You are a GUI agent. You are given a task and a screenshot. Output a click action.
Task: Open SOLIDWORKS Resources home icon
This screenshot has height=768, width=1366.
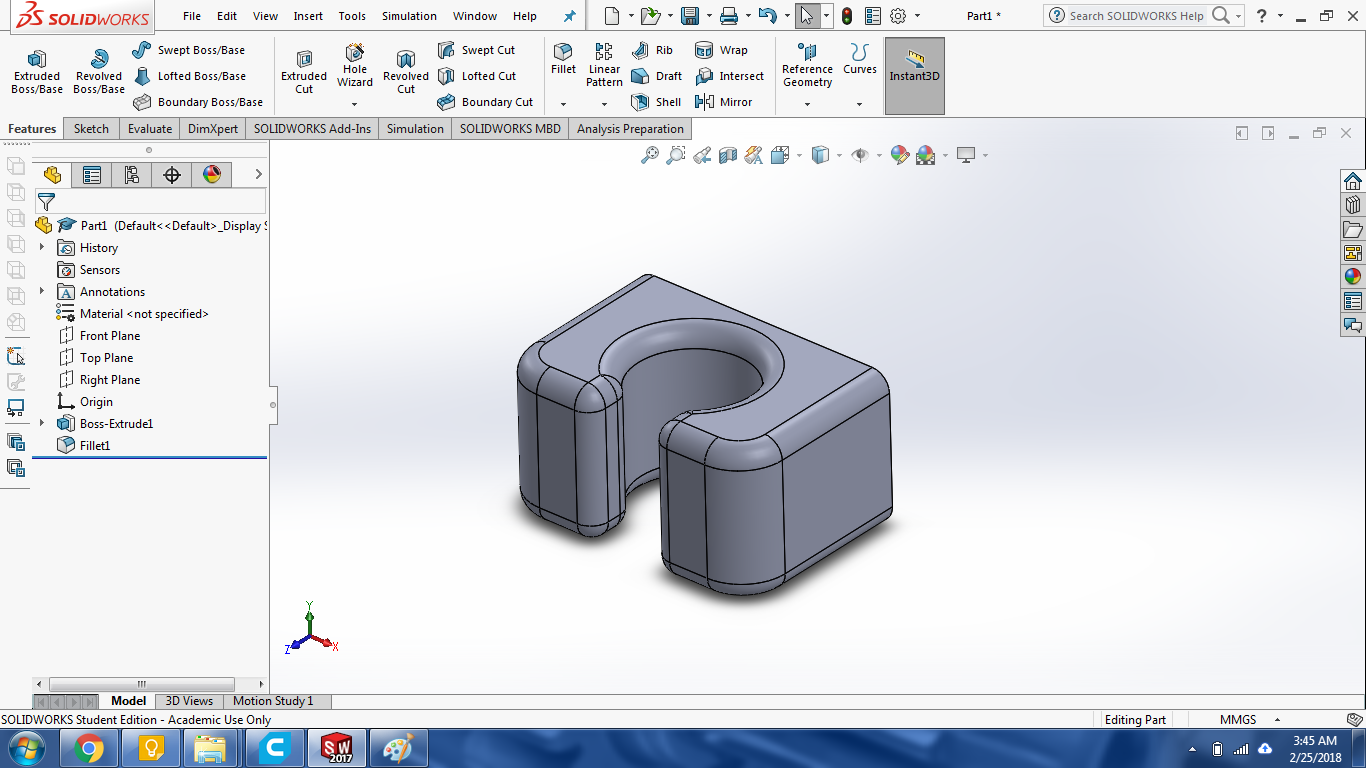pos(1353,181)
